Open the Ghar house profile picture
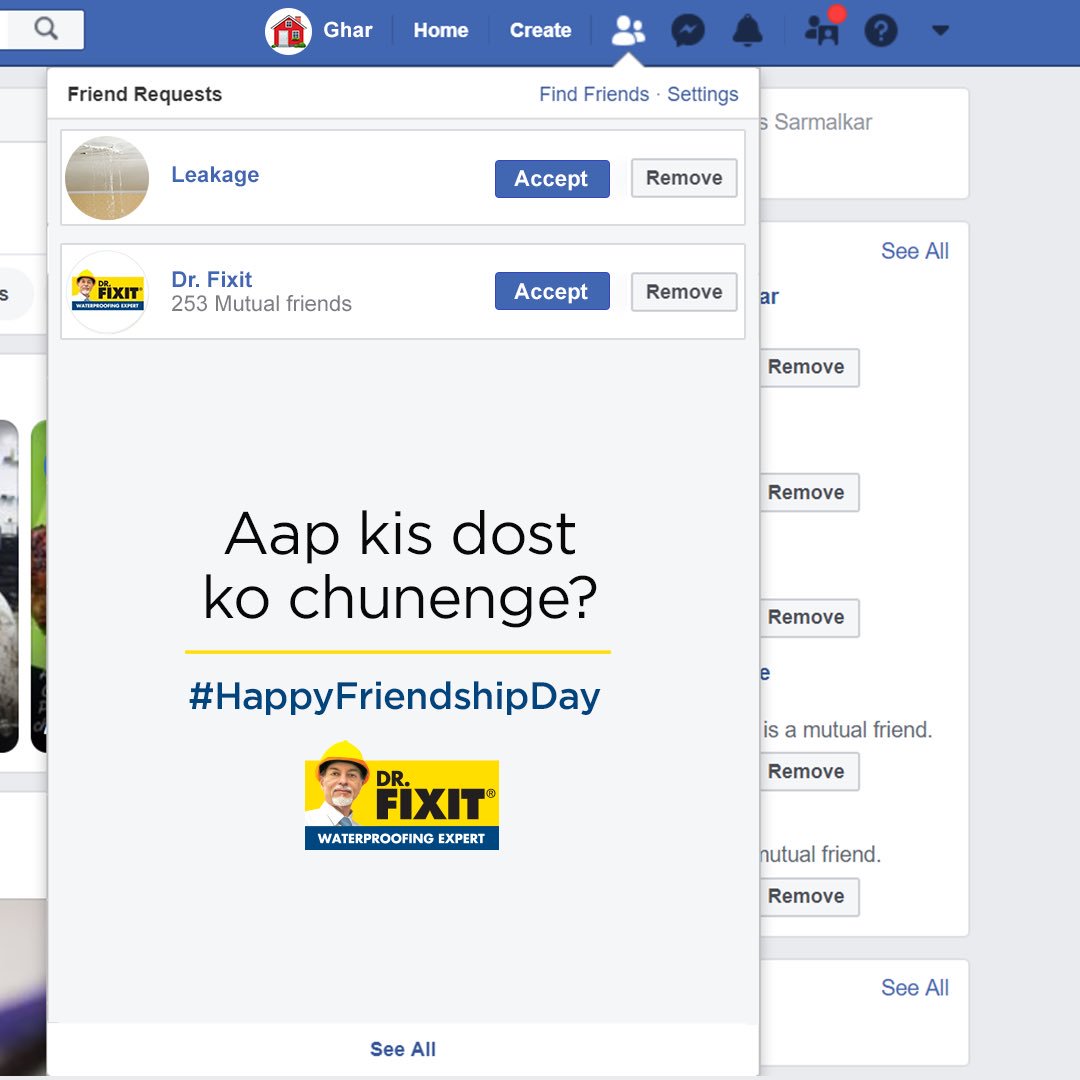The width and height of the screenshot is (1080, 1080). (288, 31)
